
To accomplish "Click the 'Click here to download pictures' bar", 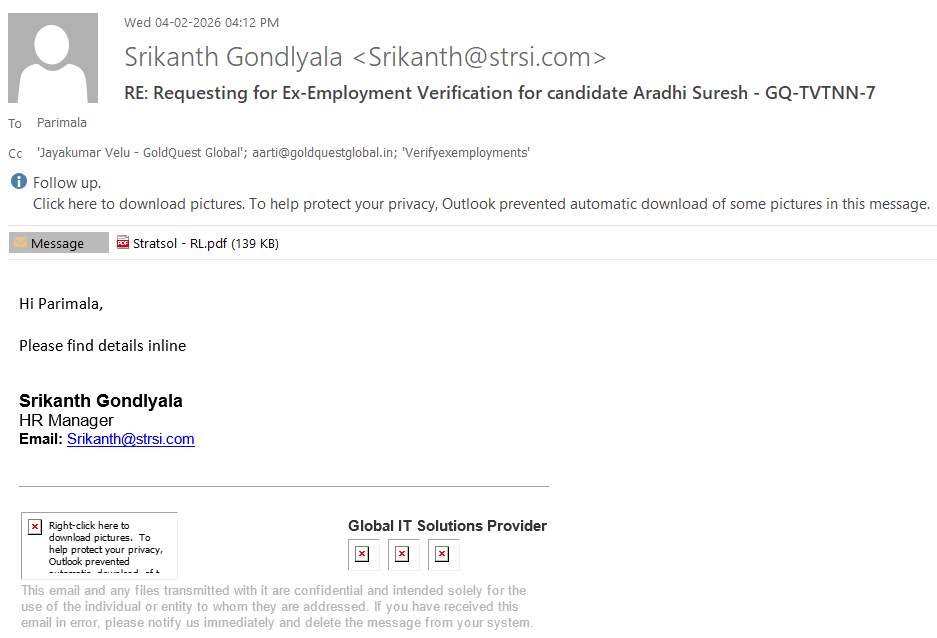I will click(480, 204).
